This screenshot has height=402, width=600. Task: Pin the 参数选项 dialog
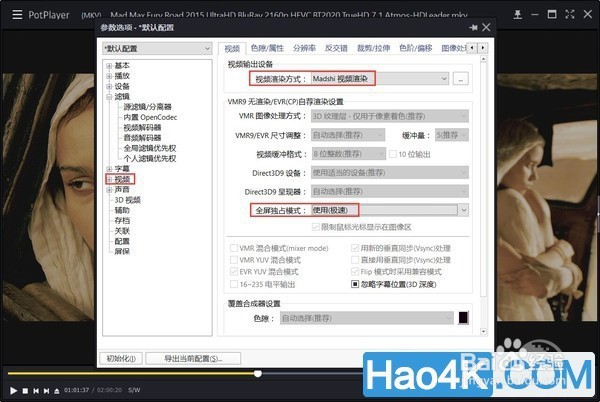(x=473, y=28)
